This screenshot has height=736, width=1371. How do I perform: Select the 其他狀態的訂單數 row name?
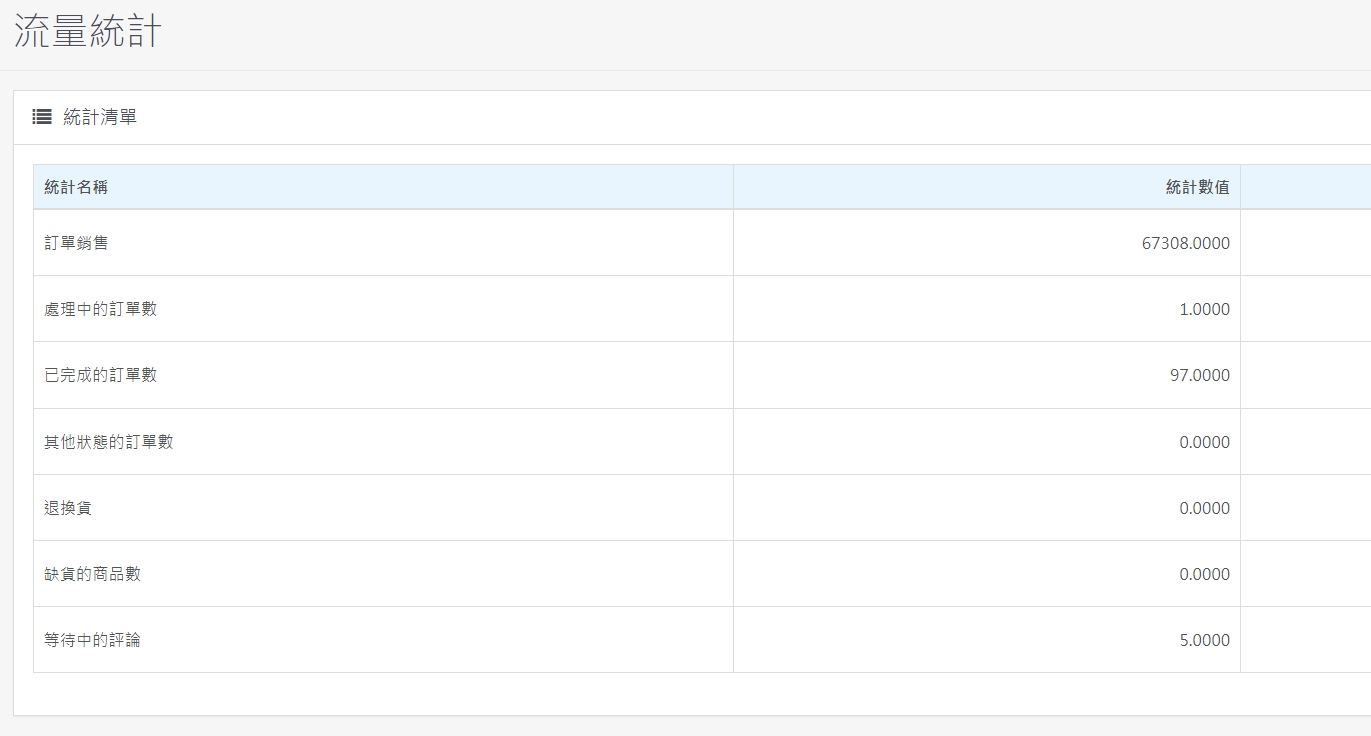[x=108, y=442]
